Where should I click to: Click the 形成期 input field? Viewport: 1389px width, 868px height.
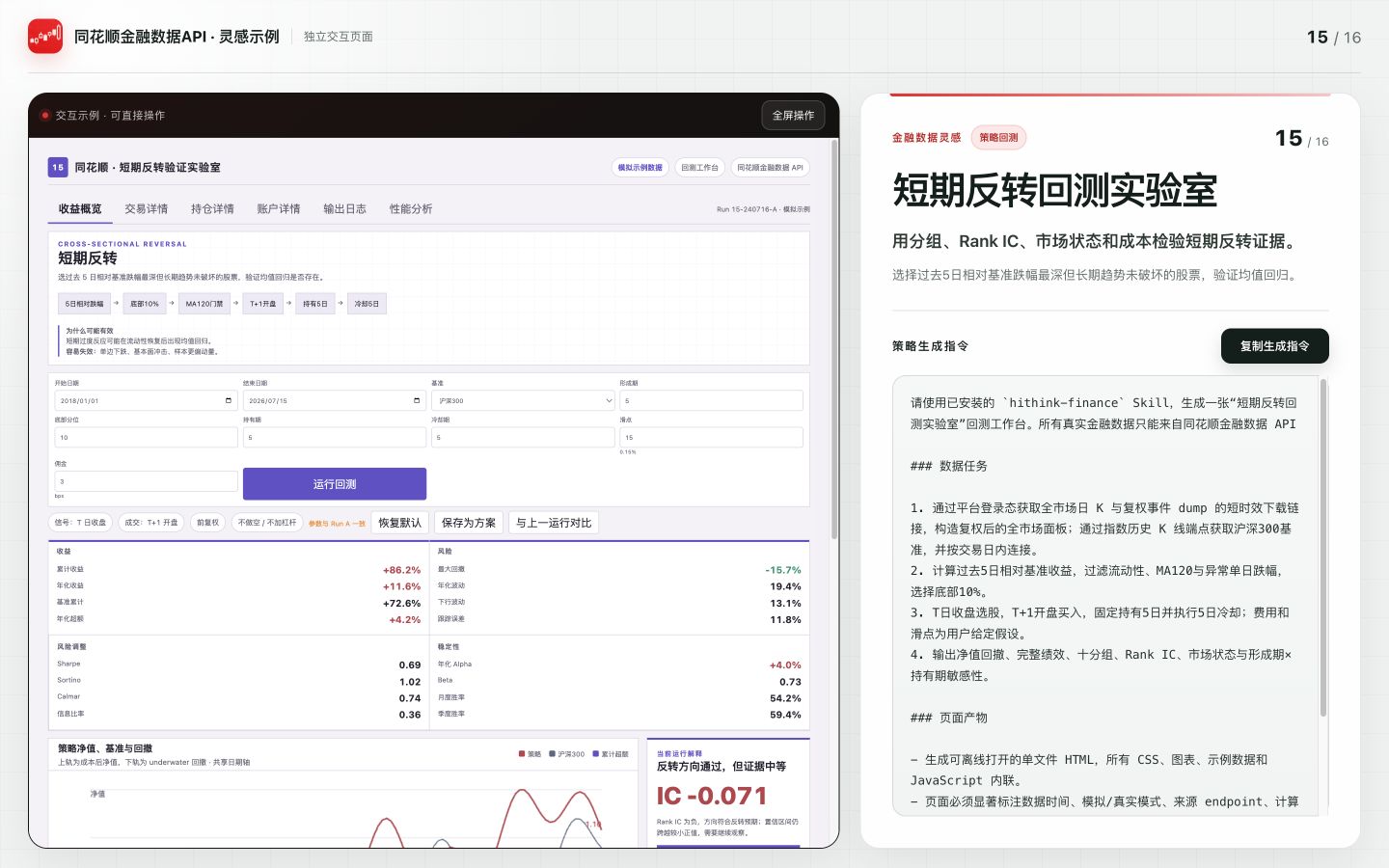(x=711, y=400)
